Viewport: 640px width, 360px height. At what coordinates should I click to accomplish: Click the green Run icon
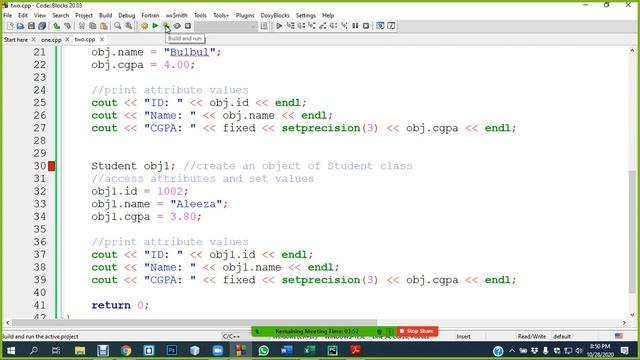tap(155, 26)
